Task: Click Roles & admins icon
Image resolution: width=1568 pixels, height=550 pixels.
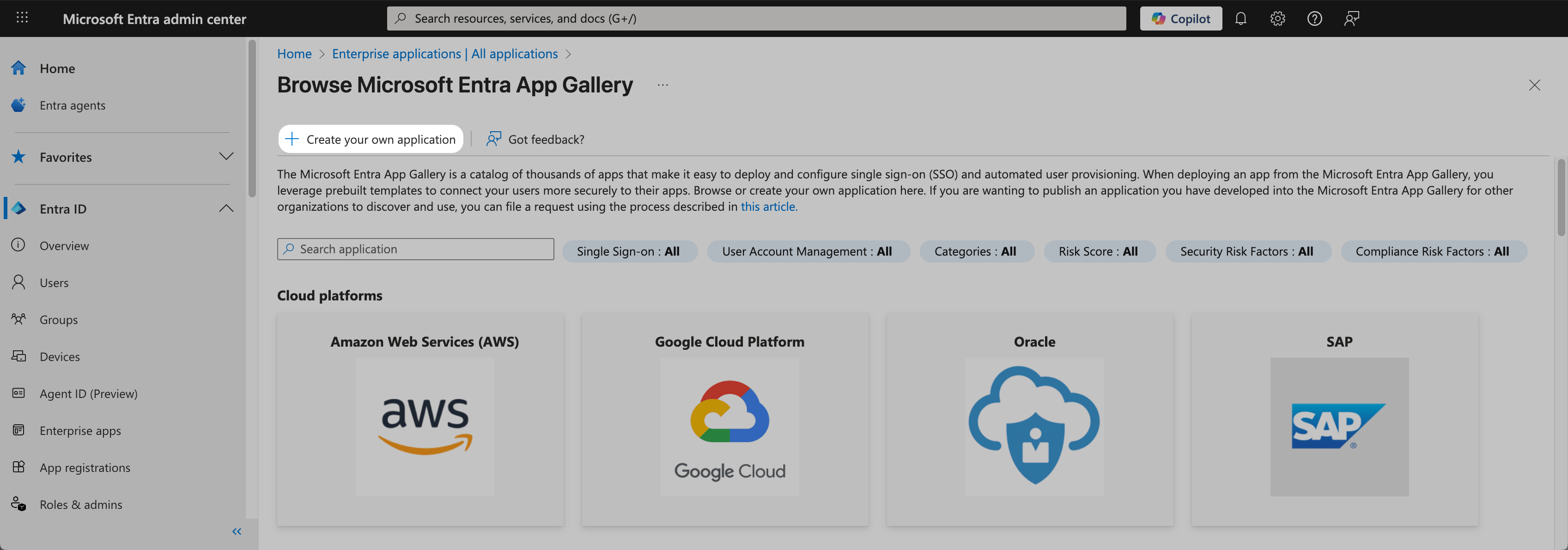Action: coord(19,504)
